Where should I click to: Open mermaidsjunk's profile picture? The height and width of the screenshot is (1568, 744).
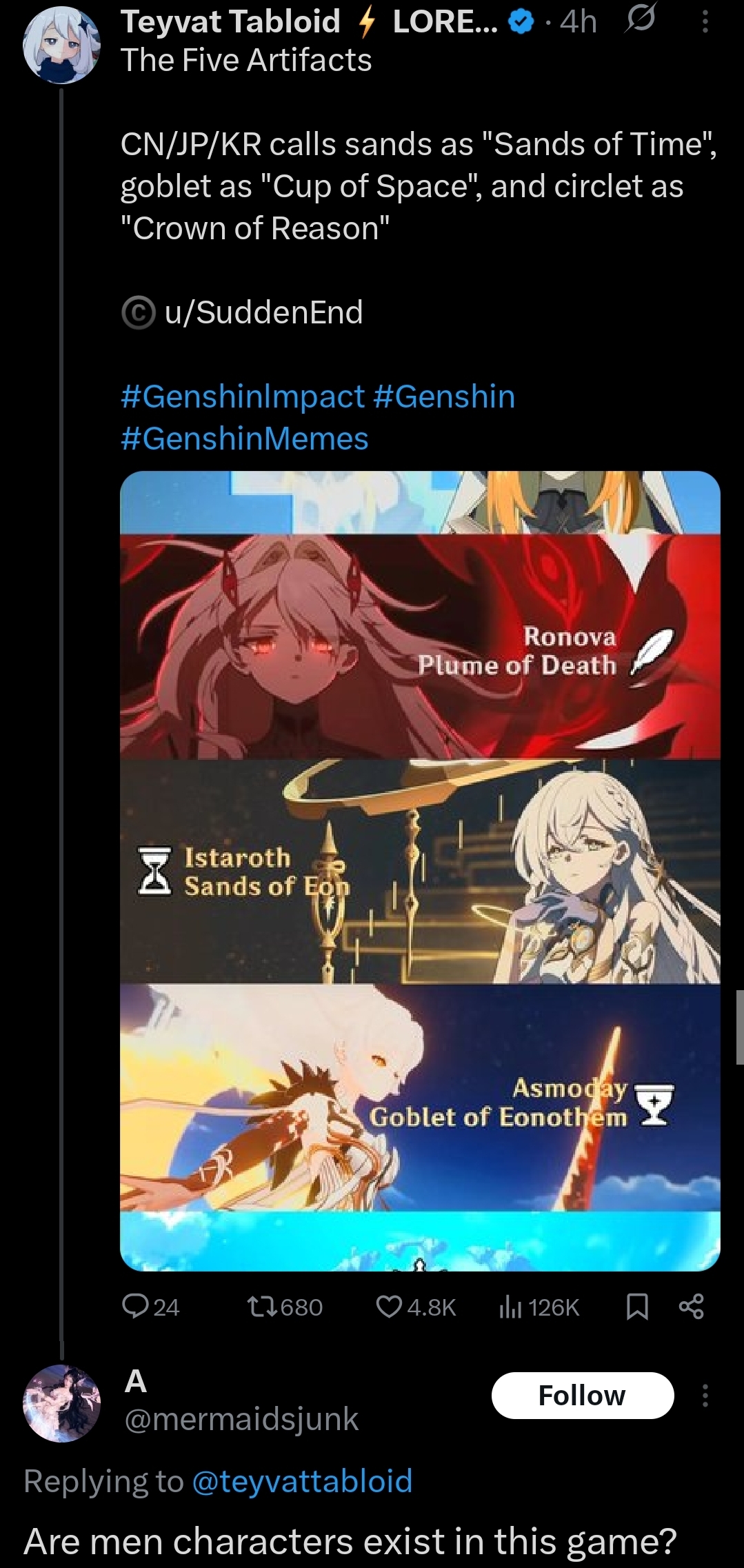[62, 1403]
